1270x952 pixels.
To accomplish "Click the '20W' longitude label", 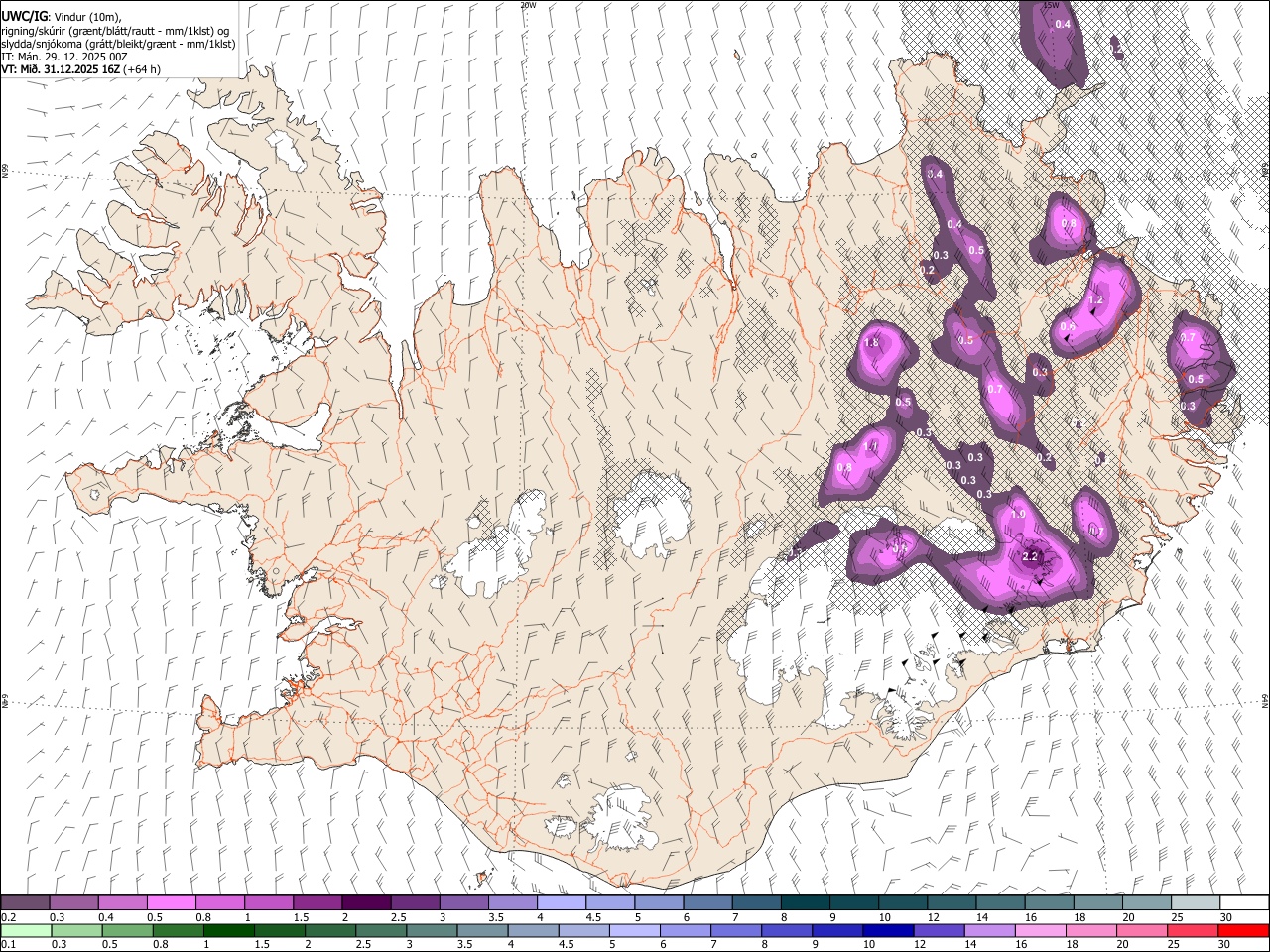I will click(528, 5).
